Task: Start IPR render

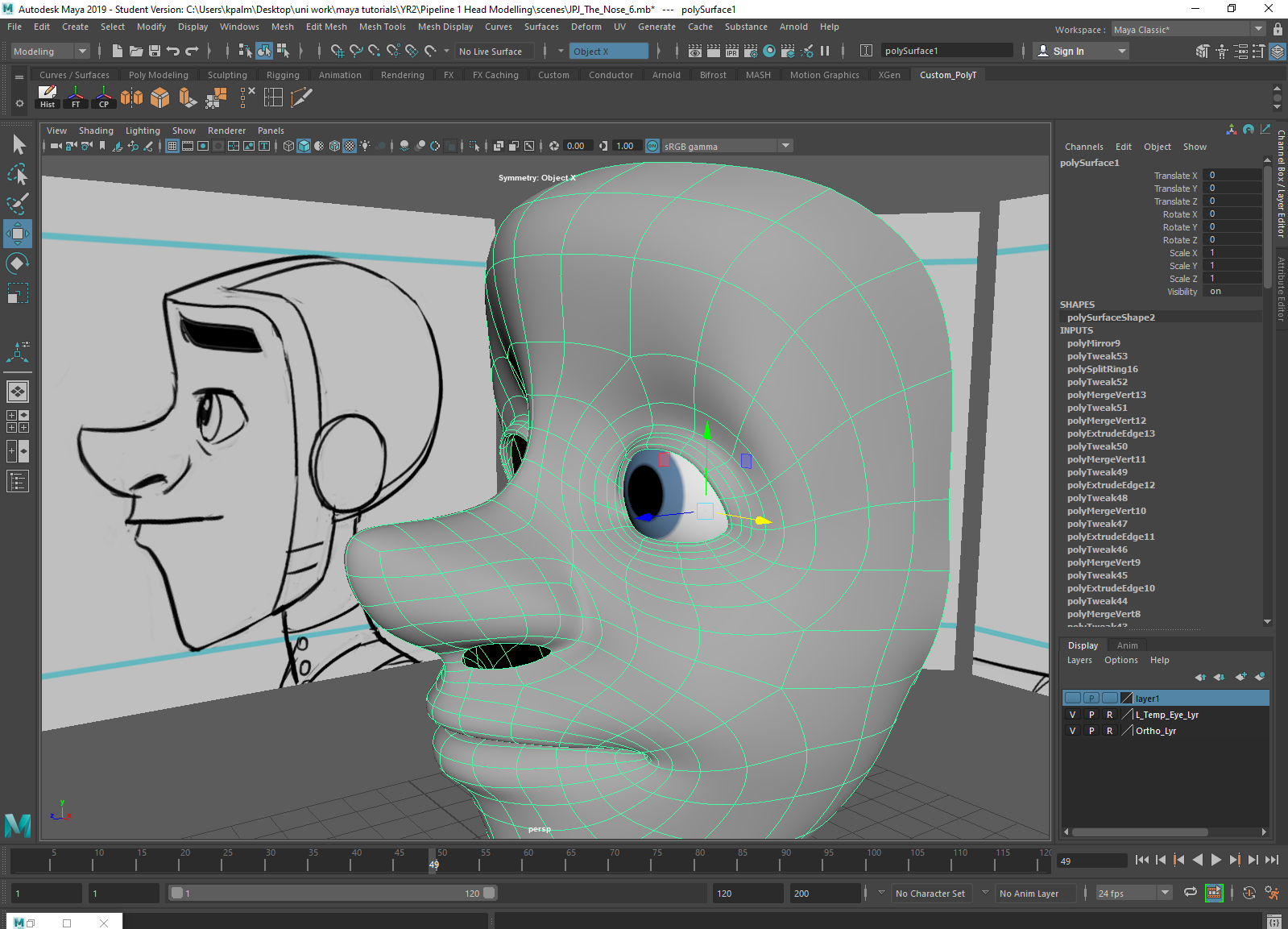Action: (732, 51)
